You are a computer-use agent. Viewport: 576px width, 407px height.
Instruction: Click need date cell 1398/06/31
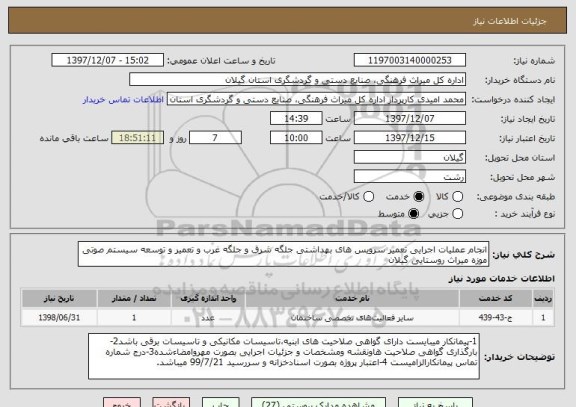point(59,317)
